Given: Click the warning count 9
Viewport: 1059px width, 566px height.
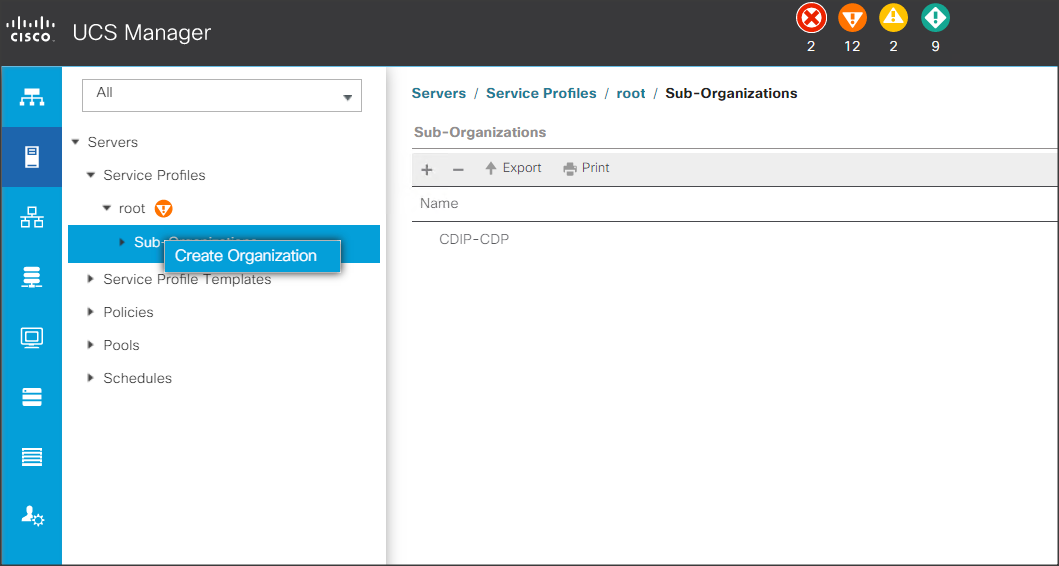Looking at the screenshot, I should pyautogui.click(x=935, y=47).
